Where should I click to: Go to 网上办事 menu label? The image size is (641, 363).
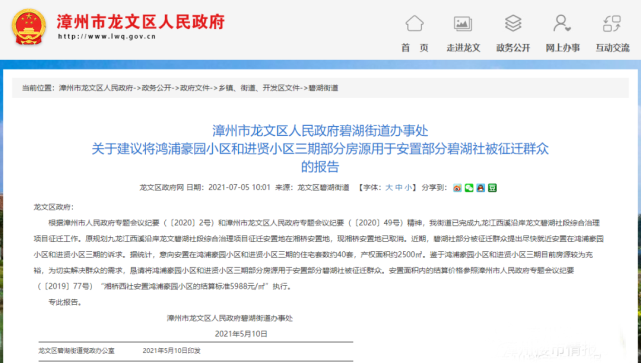click(x=563, y=48)
